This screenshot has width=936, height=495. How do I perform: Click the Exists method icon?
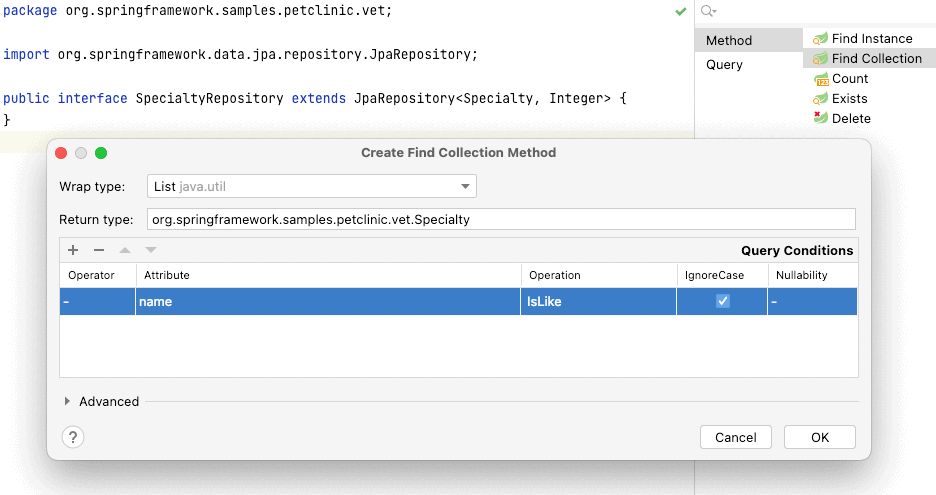(820, 99)
